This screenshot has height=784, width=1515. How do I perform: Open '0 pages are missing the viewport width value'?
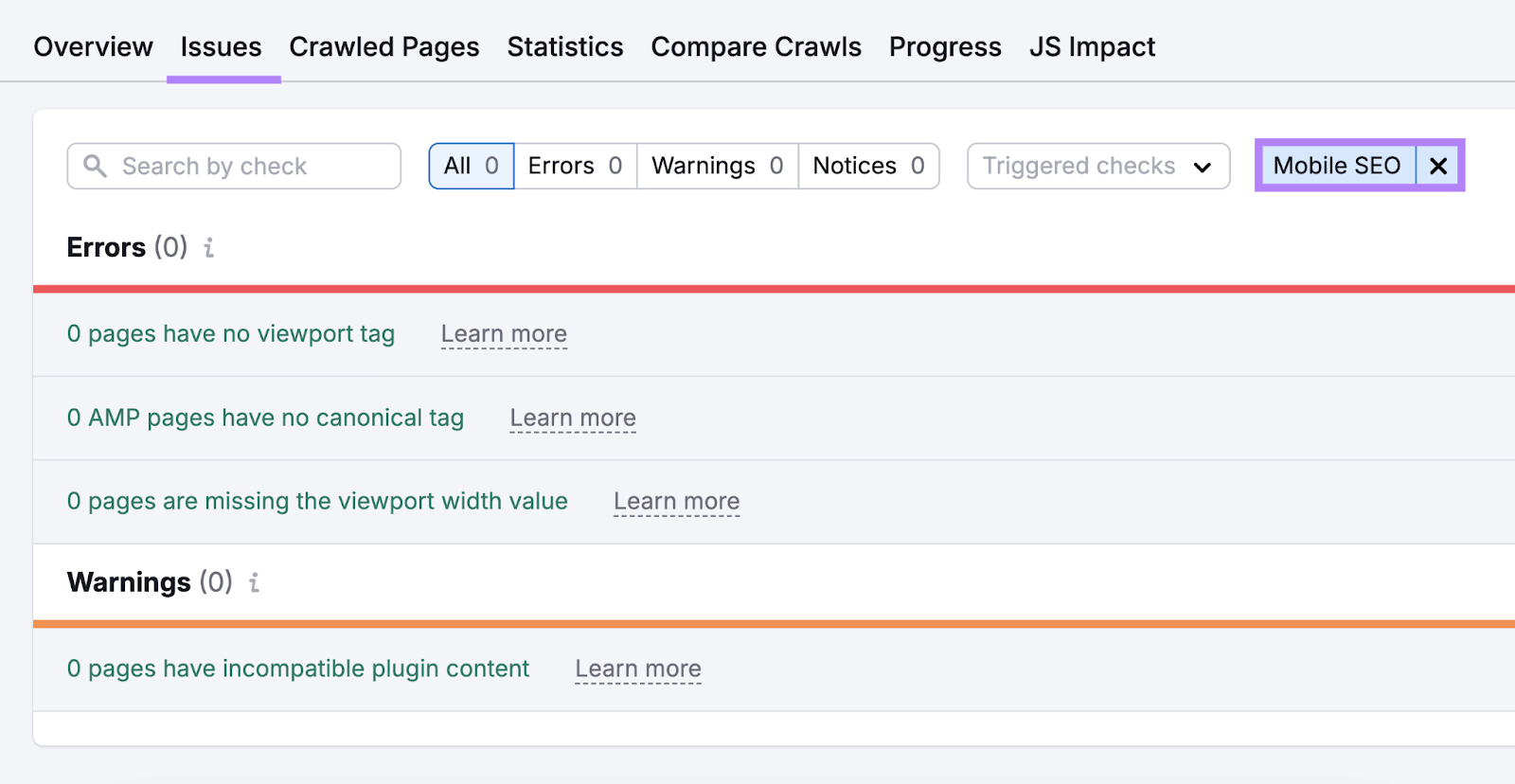coord(317,501)
